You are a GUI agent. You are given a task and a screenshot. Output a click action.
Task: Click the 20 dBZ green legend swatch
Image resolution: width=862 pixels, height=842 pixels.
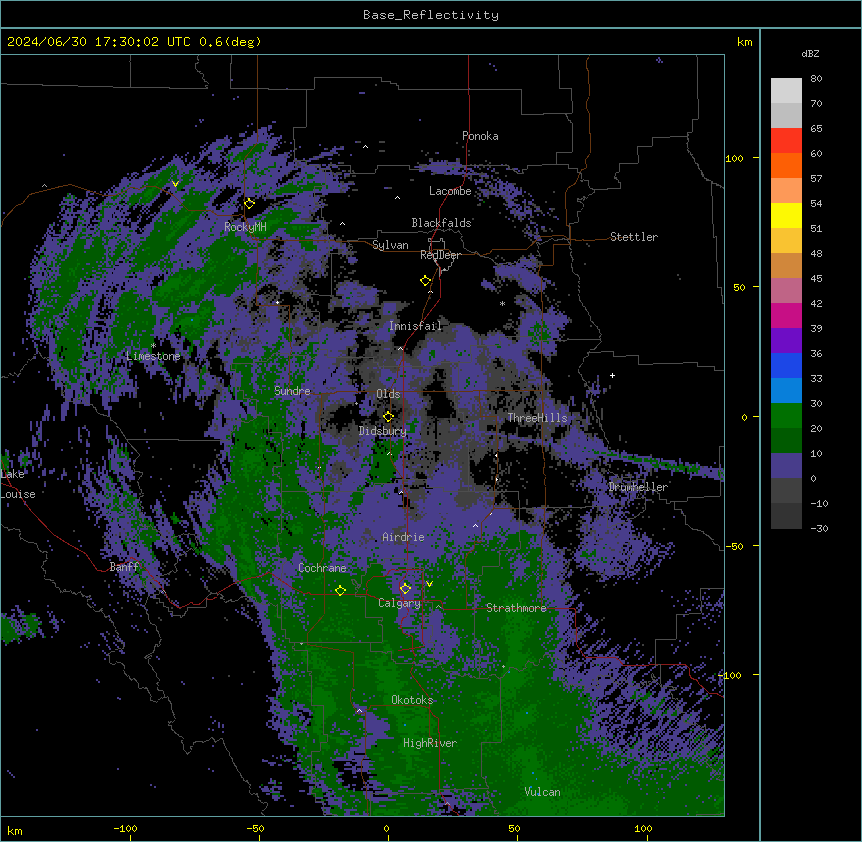786,440
